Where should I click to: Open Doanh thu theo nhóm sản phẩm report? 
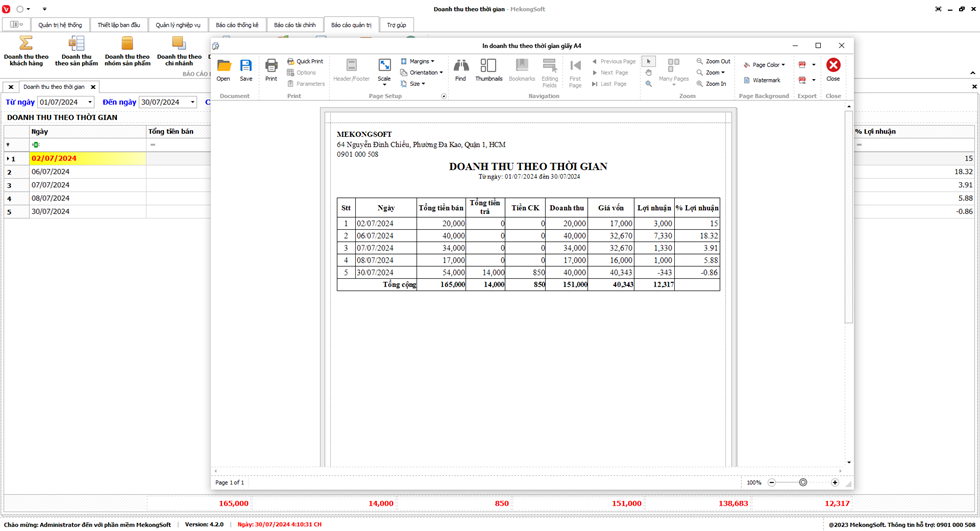tap(127, 50)
